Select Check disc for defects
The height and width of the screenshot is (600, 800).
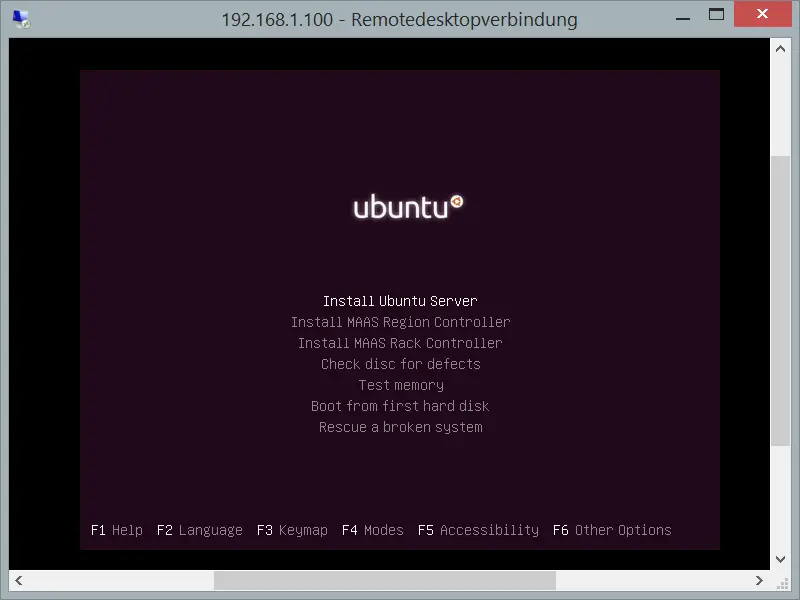click(401, 364)
